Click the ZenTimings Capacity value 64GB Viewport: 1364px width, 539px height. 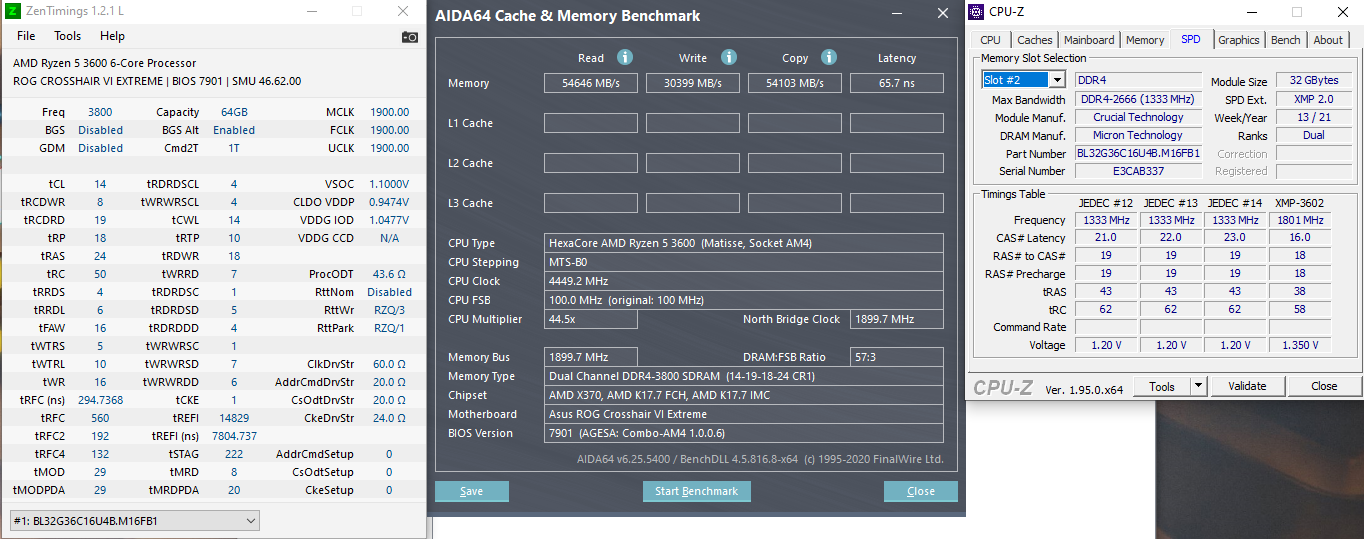point(233,112)
